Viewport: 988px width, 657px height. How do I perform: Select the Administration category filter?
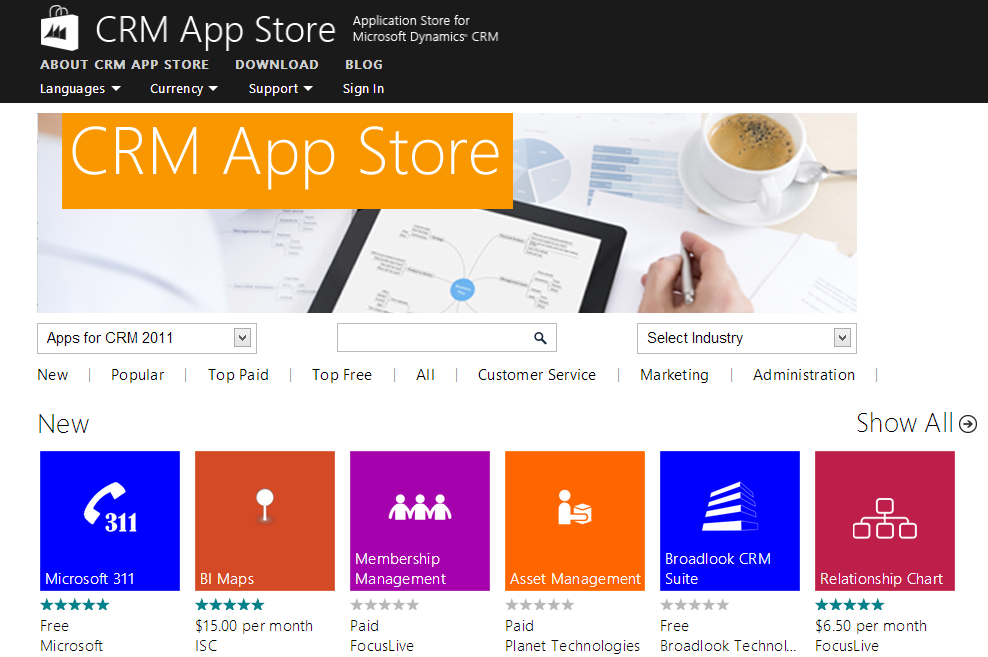[x=804, y=375]
